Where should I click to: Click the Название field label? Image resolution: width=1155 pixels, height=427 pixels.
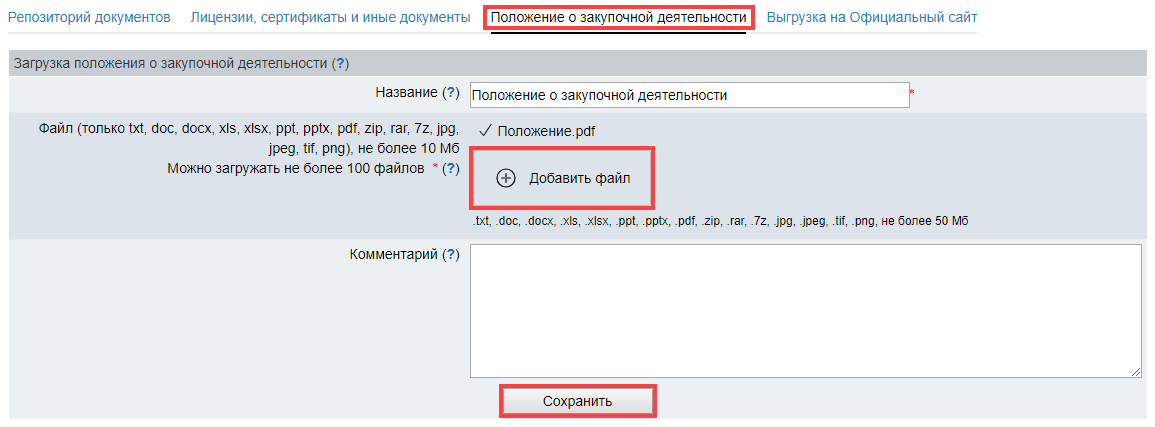(406, 92)
